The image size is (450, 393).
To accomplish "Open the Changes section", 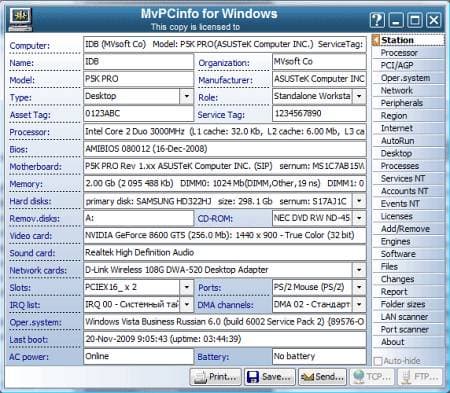I will (409, 279).
